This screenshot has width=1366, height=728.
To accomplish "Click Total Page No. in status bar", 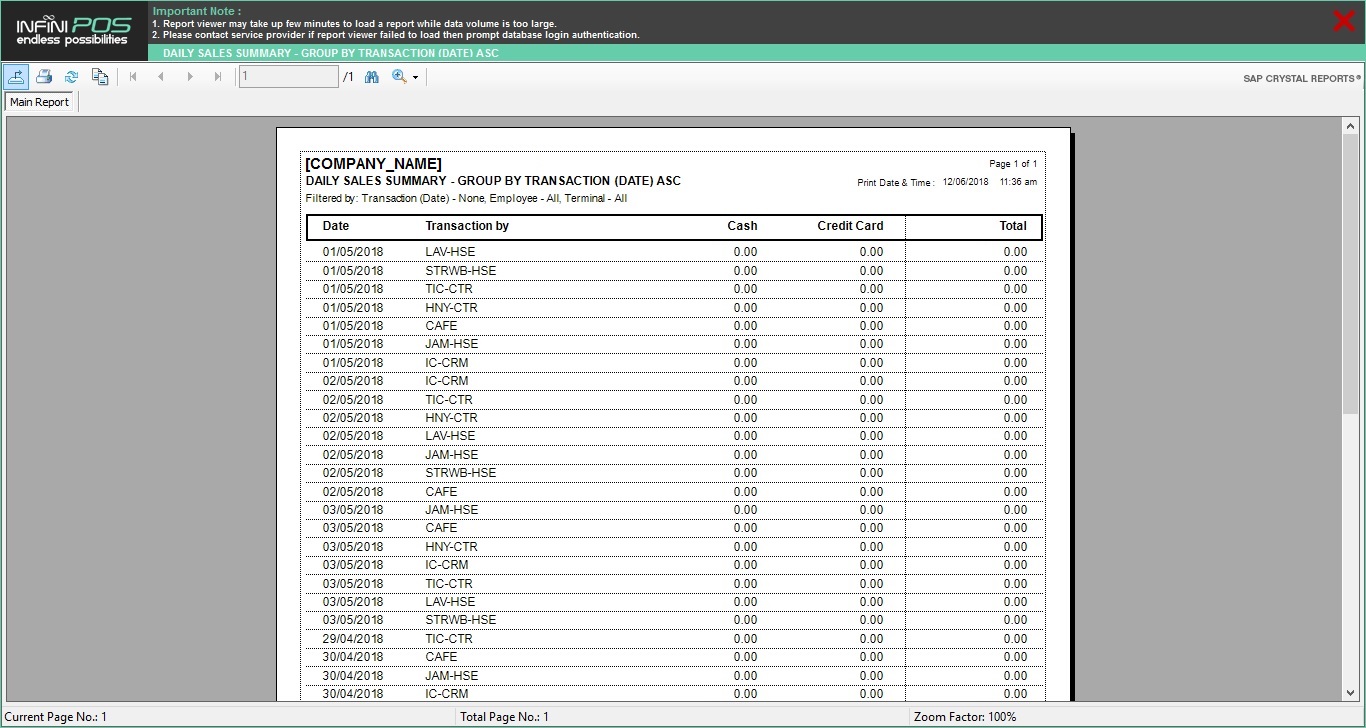I will tap(504, 717).
